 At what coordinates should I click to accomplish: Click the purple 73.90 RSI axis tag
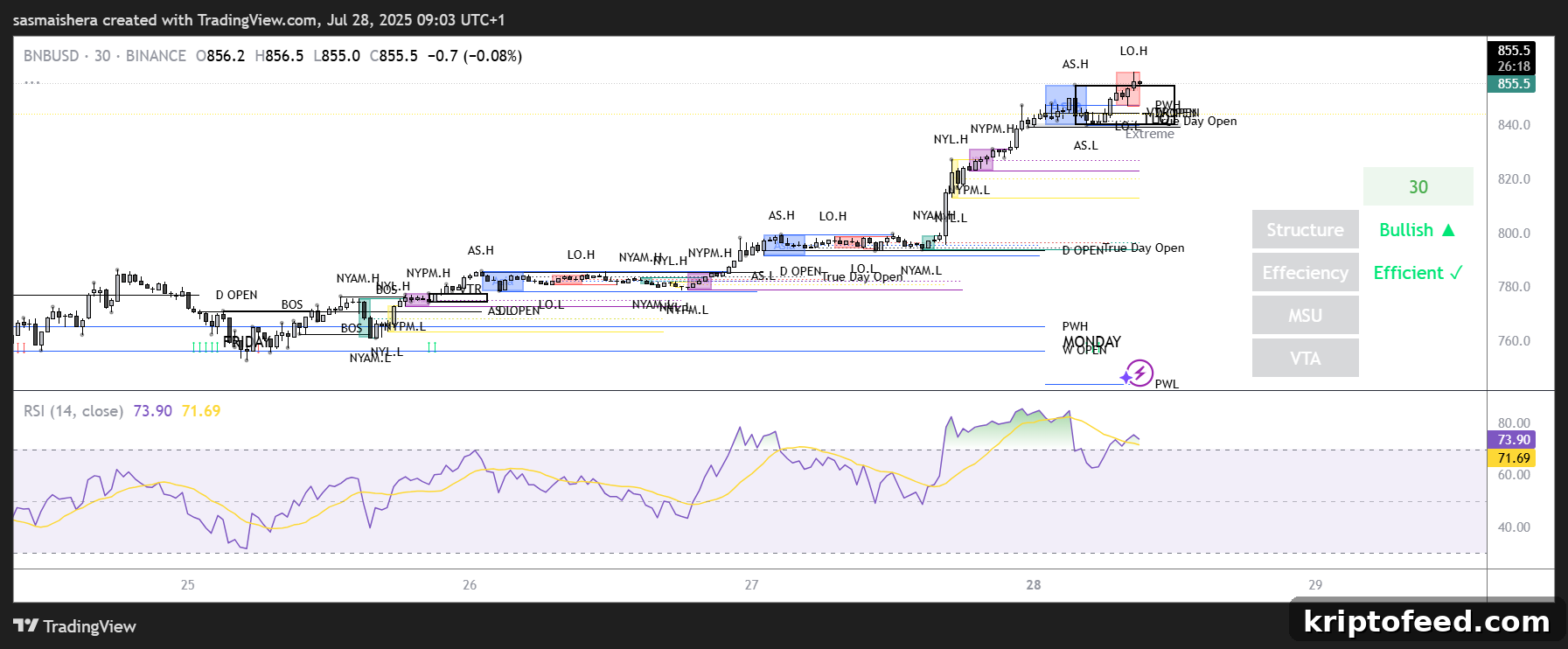1512,440
